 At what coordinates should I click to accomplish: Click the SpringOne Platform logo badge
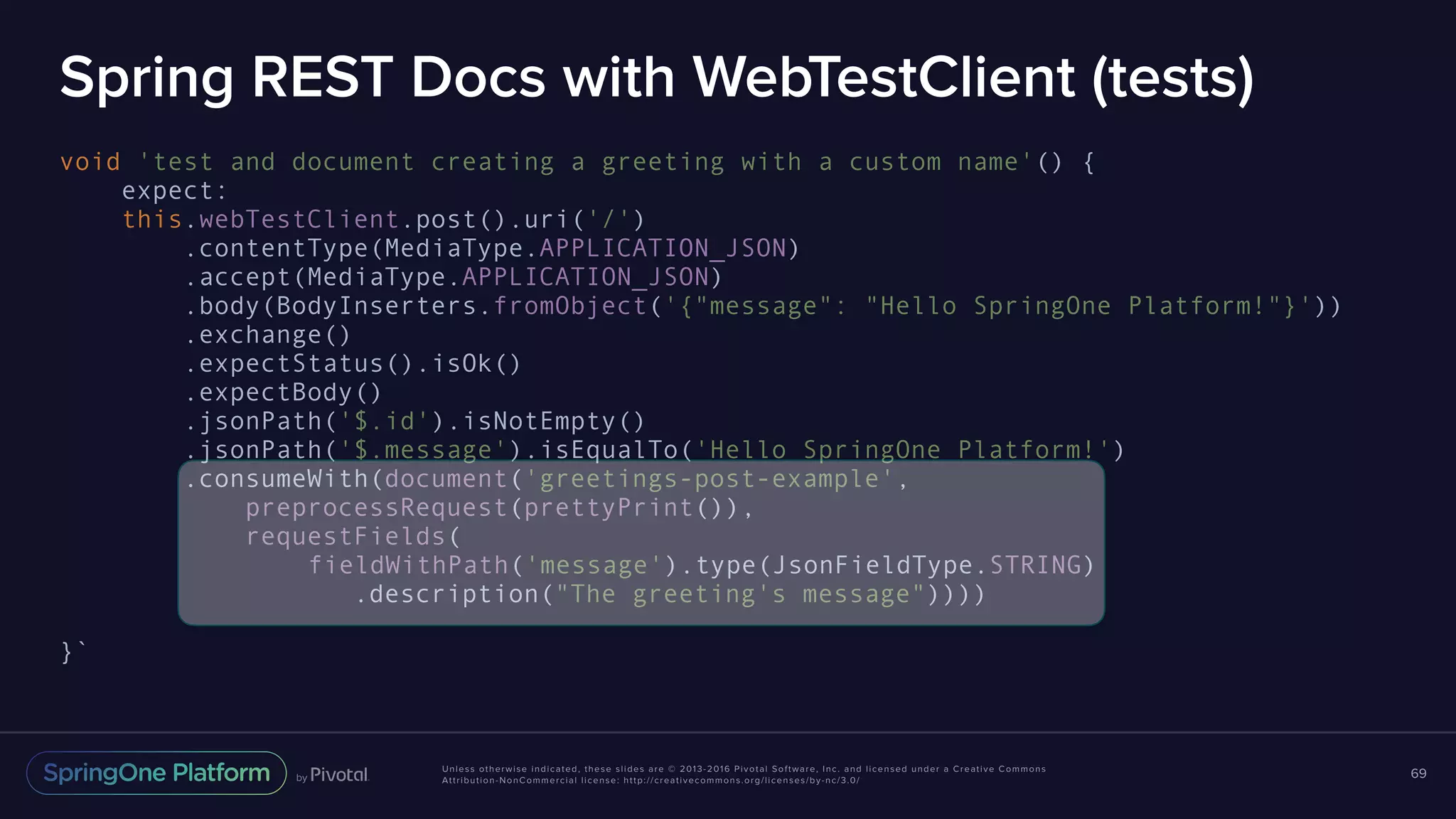tap(156, 773)
